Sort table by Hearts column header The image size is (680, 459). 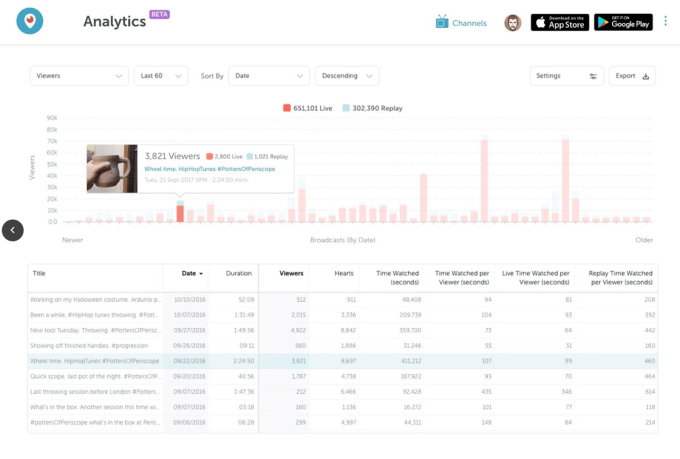tap(341, 272)
